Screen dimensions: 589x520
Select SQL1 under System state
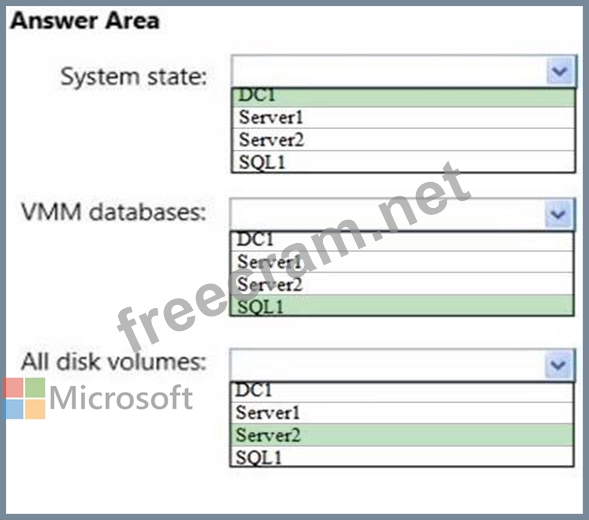pos(403,162)
